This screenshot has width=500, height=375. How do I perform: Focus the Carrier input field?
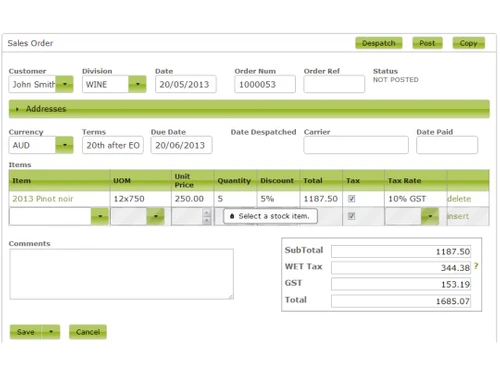click(356, 145)
